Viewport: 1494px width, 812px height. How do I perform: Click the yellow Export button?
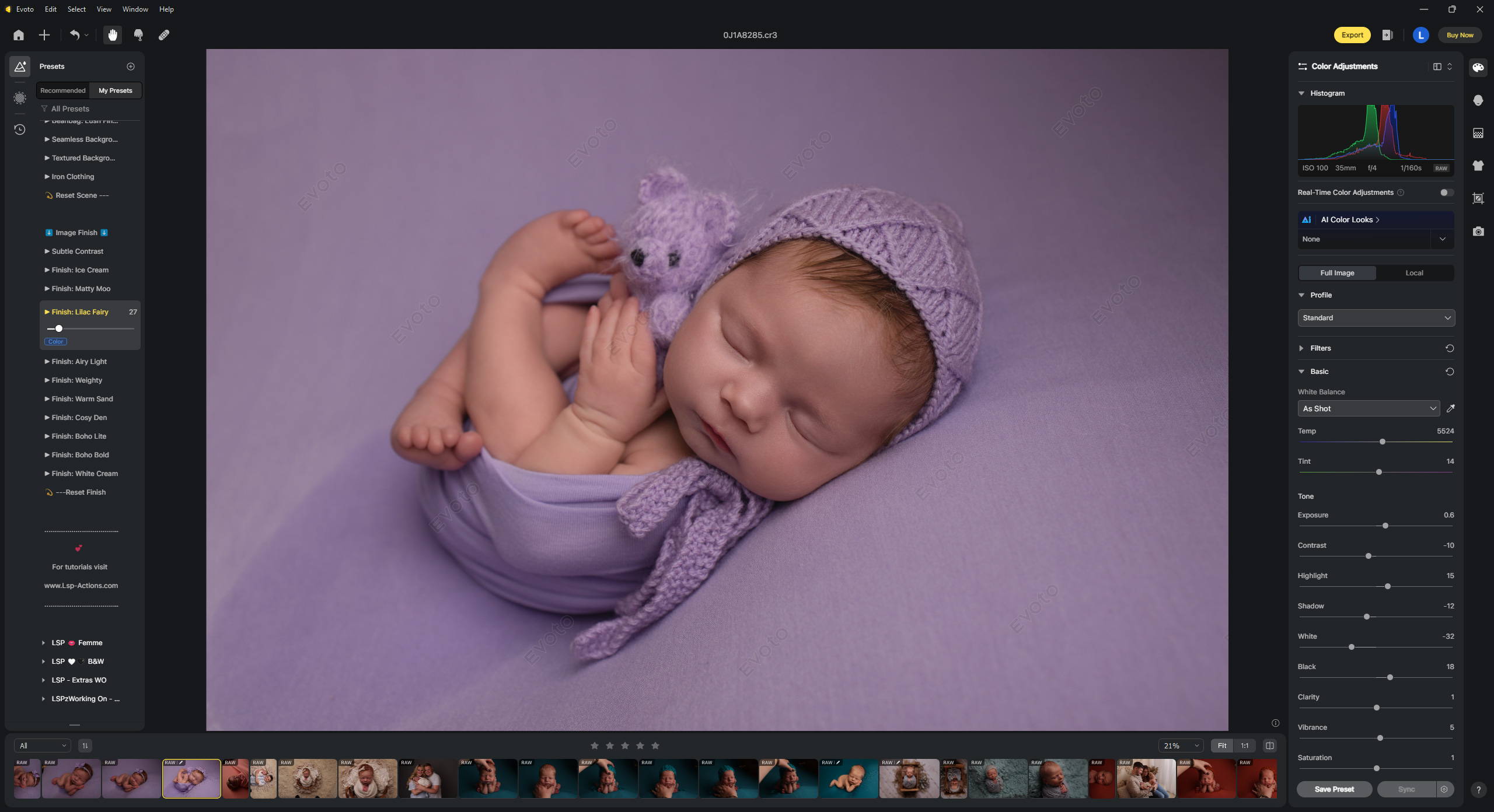click(1352, 35)
